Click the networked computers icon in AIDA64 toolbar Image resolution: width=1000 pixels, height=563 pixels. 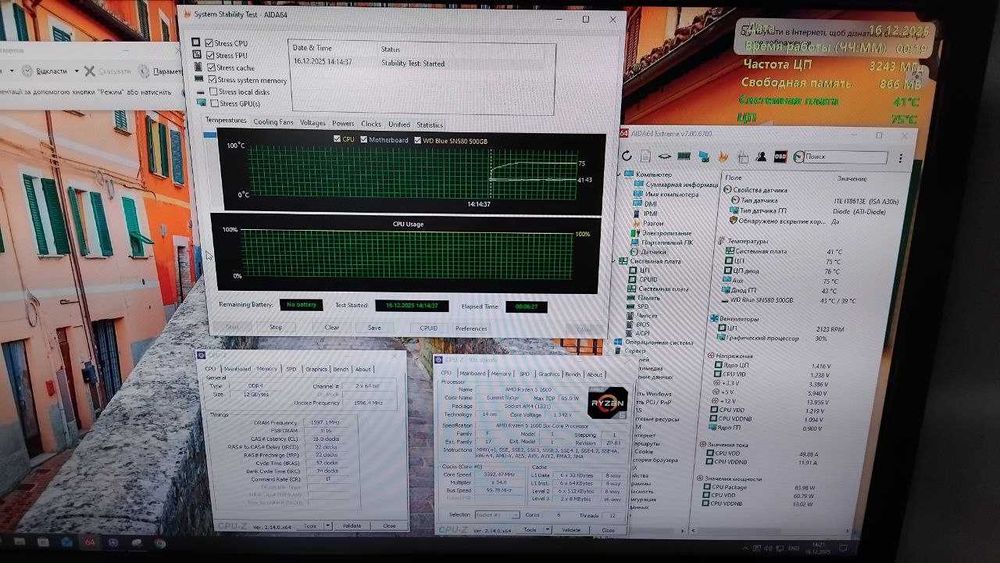(704, 156)
